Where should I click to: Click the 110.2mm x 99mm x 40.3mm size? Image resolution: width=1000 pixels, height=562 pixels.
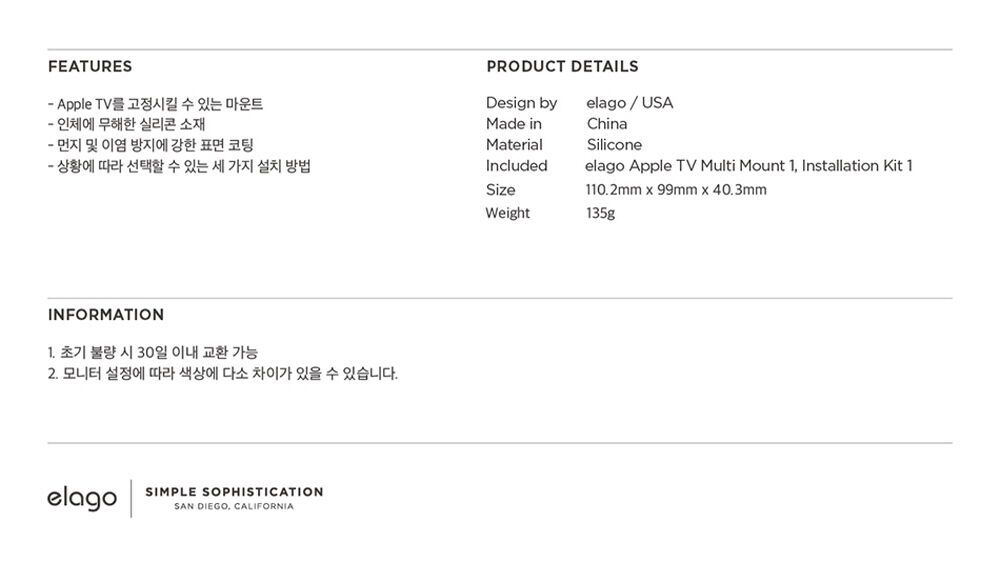point(676,189)
